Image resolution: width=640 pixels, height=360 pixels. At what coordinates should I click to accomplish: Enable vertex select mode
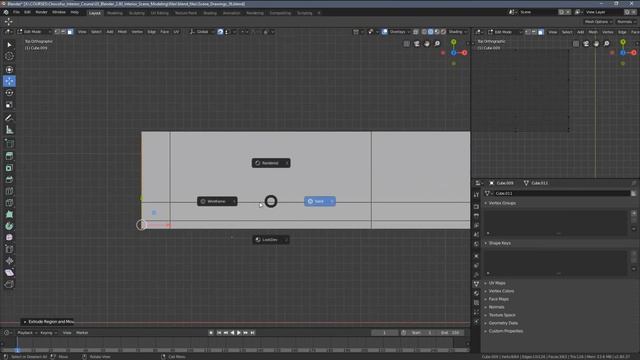point(57,32)
